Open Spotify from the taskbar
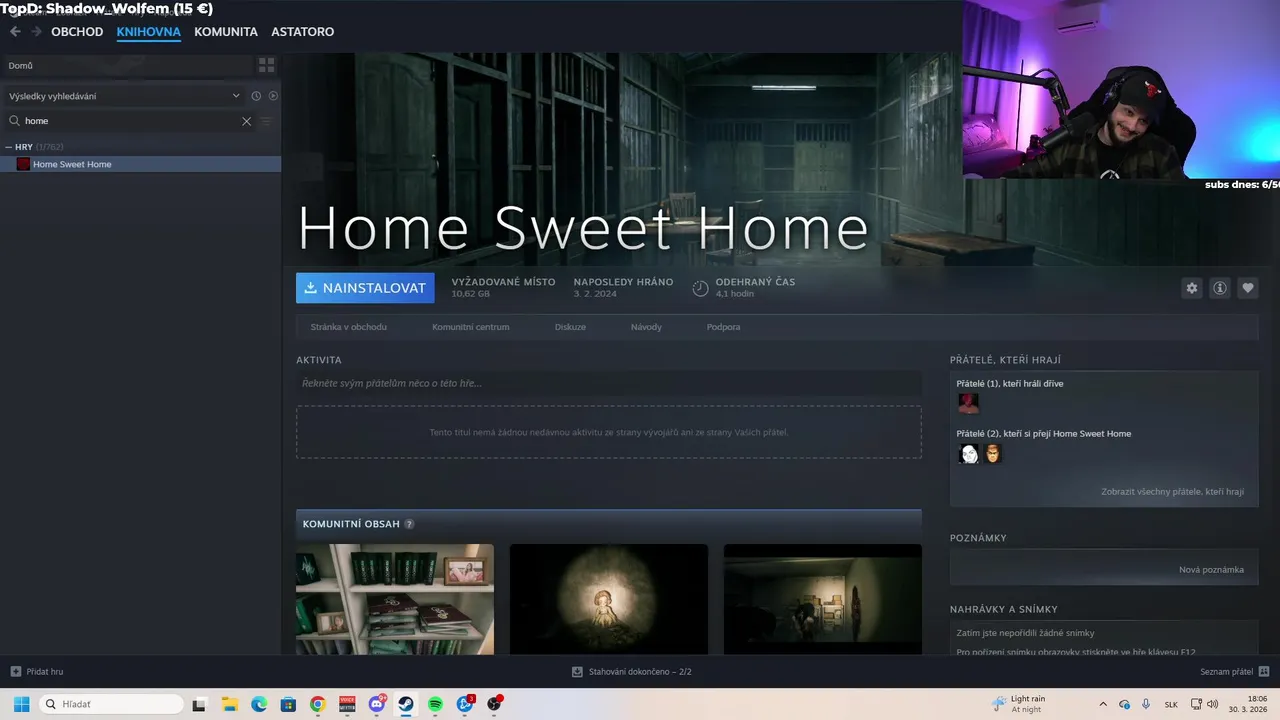This screenshot has width=1280, height=720. (x=436, y=704)
